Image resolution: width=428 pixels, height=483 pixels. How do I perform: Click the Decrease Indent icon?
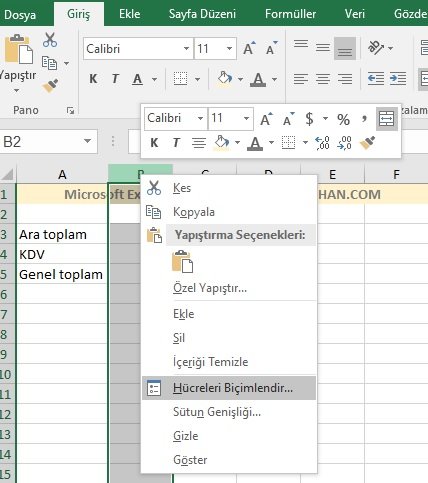tap(376, 79)
